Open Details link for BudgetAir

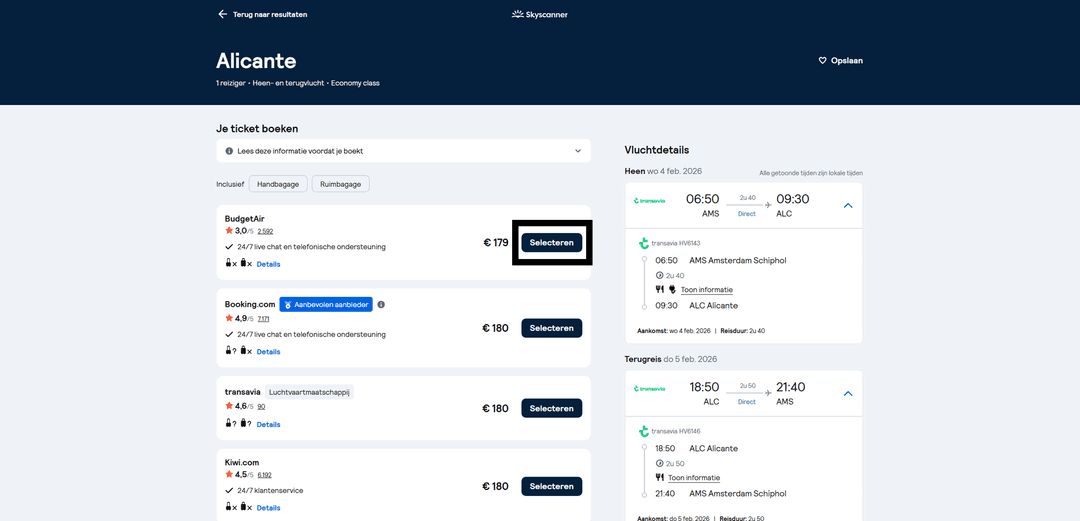(269, 264)
